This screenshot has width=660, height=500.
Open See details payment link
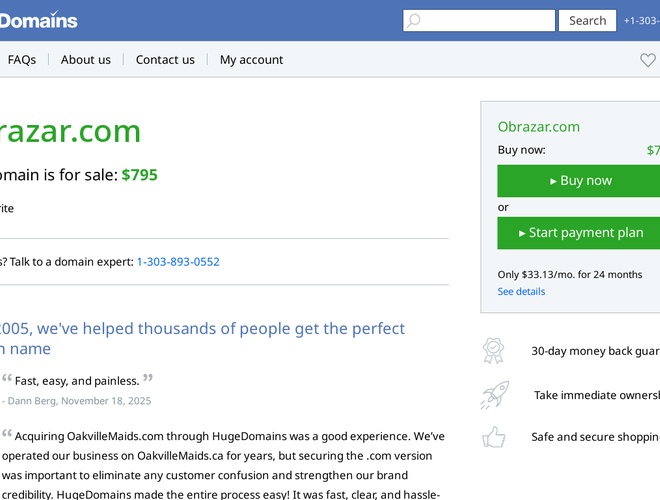click(x=522, y=292)
